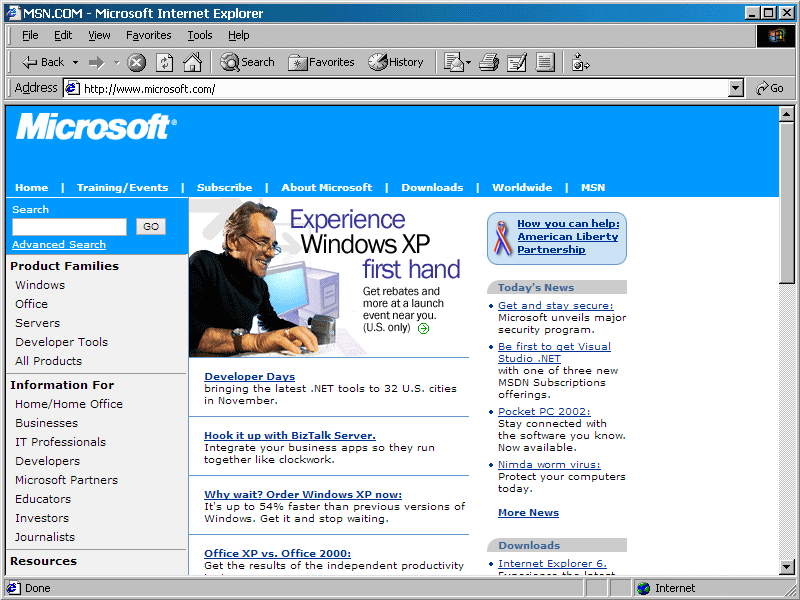Screen dimensions: 800x600
Task: Click the Edit page icon
Action: (517, 62)
